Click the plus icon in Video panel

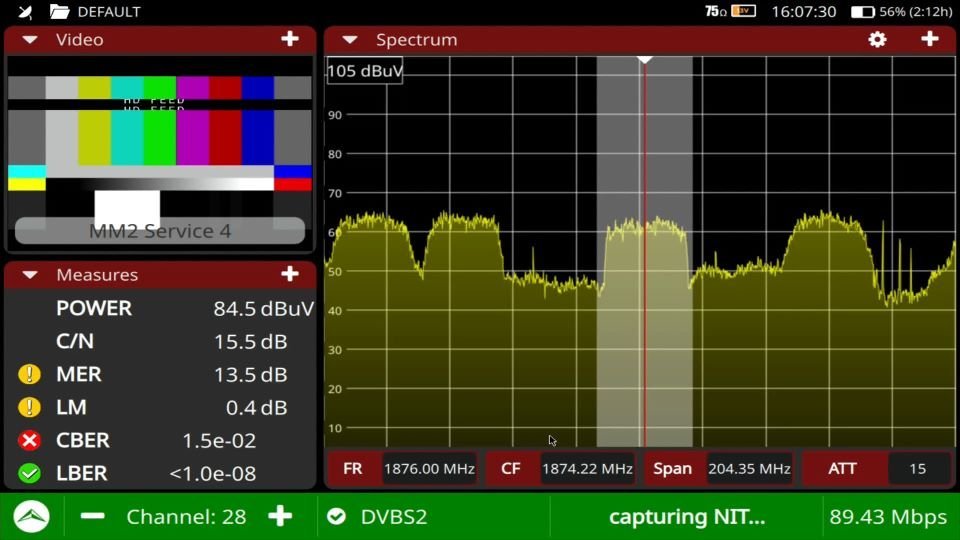pos(289,39)
